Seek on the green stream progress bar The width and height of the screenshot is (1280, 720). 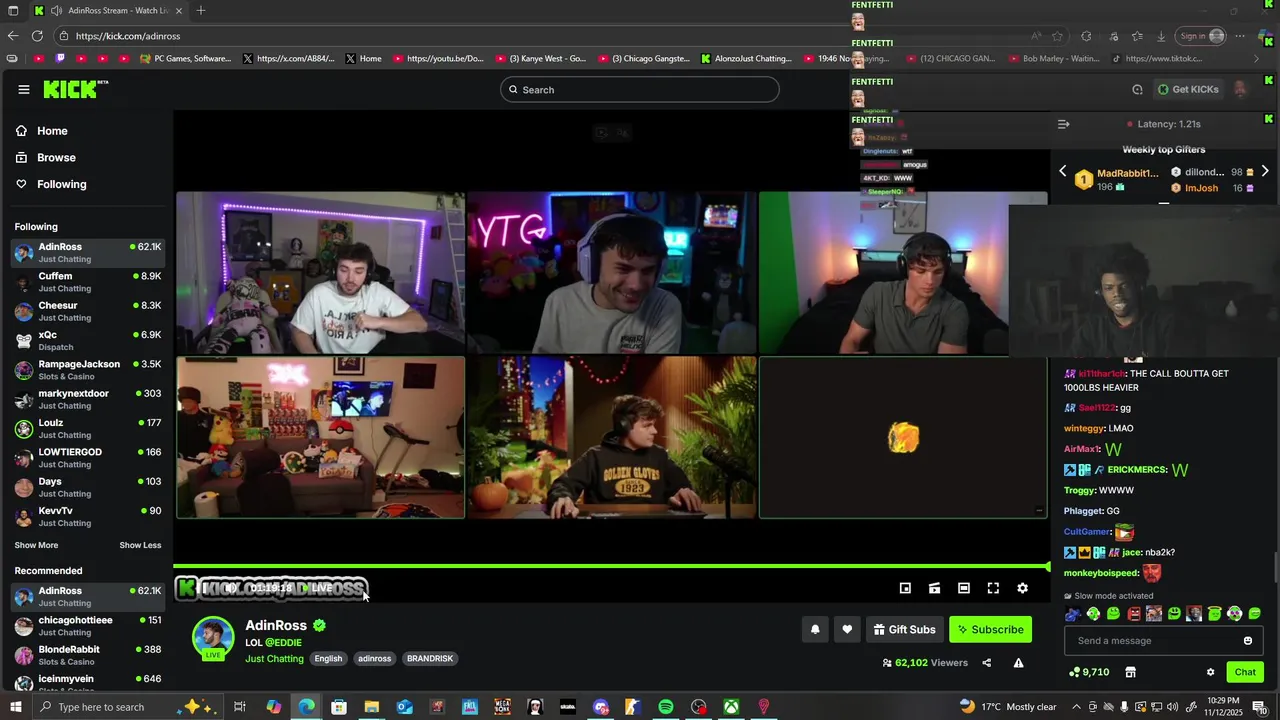(x=612, y=567)
